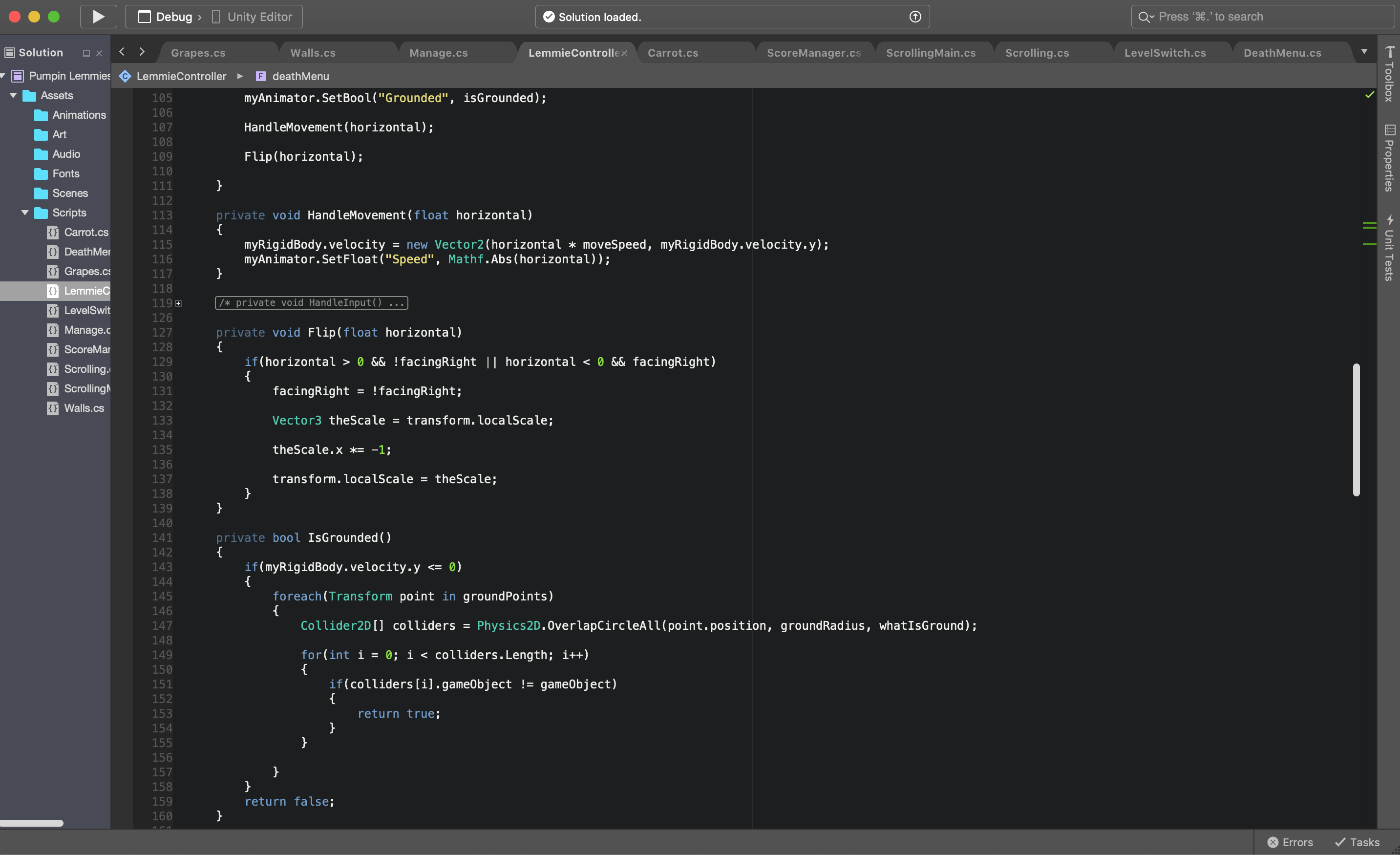Open Walls.cs in the solution tree
The width and height of the screenshot is (1400, 855).
pyautogui.click(x=84, y=408)
